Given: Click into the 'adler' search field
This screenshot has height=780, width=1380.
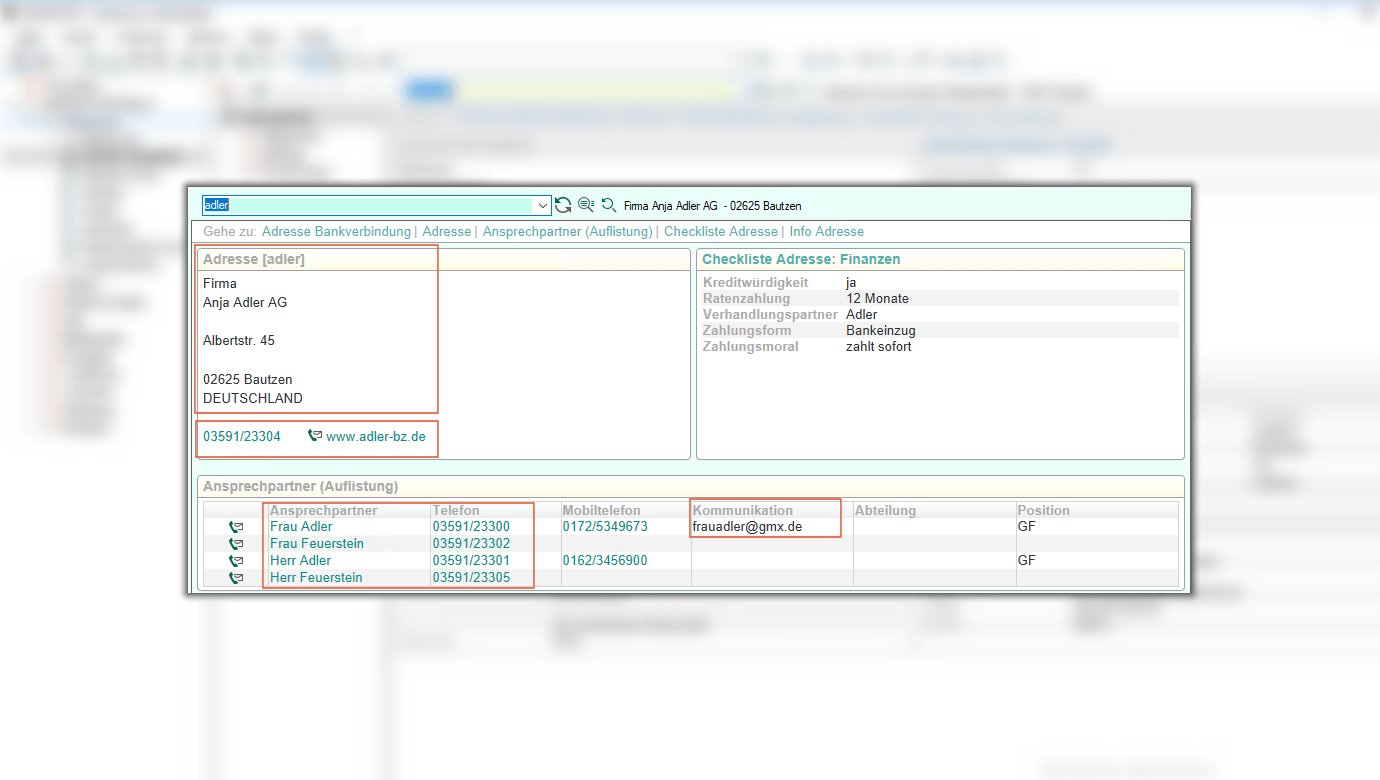Looking at the screenshot, I should [370, 205].
